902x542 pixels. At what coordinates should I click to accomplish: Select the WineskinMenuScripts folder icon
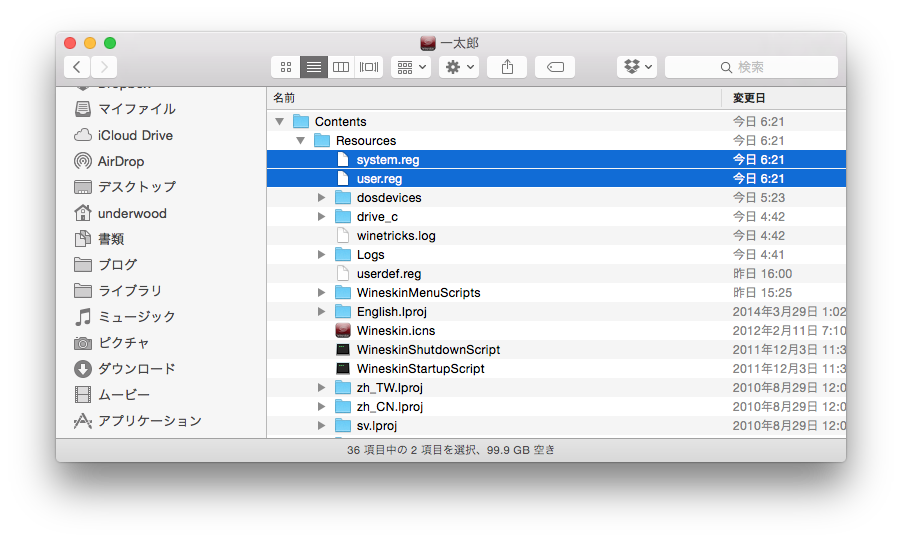point(343,292)
